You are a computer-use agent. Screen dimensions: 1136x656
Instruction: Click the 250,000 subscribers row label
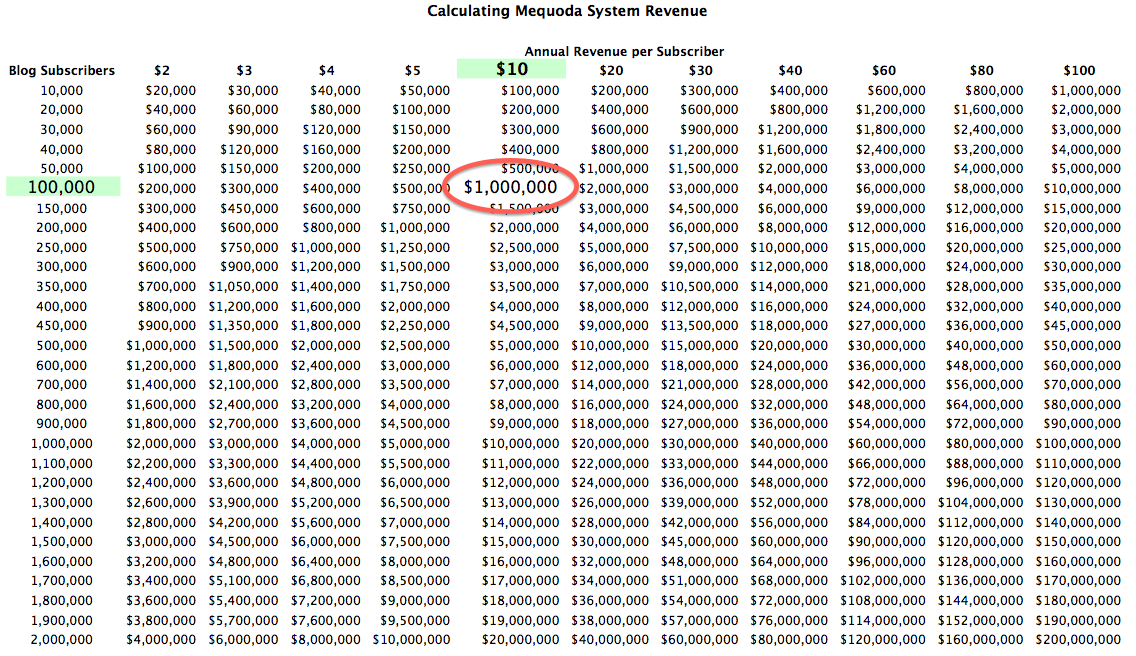tap(62, 247)
